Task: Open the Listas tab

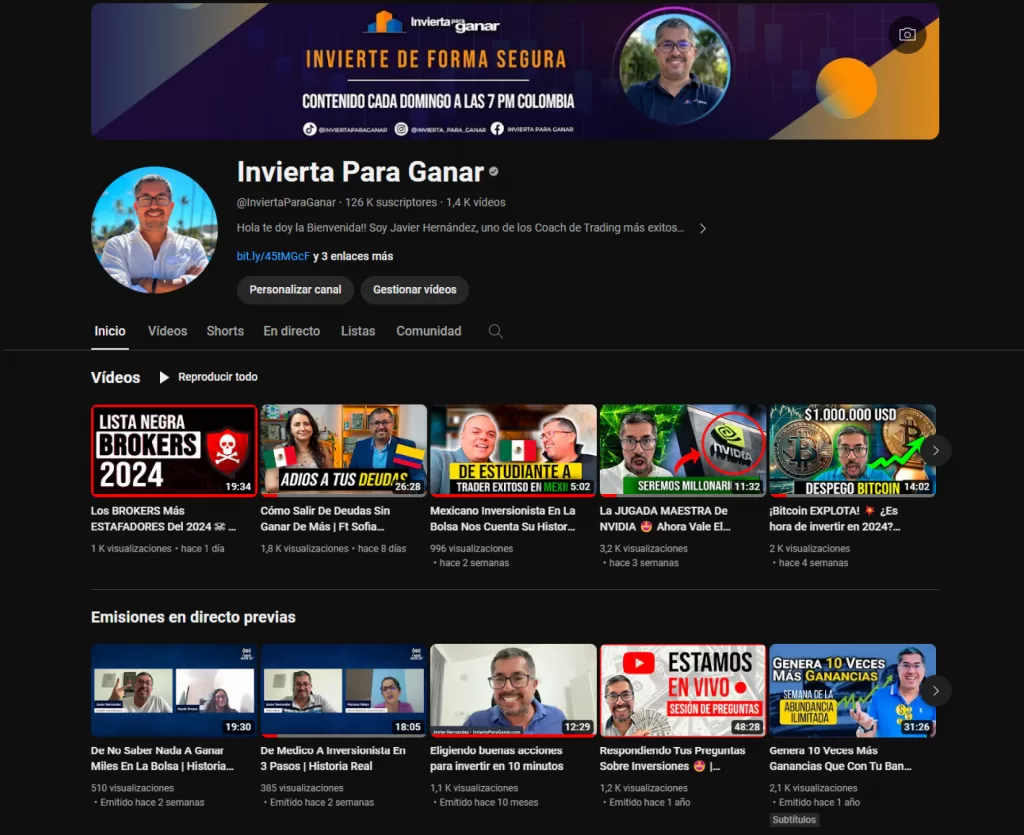Action: coord(358,331)
